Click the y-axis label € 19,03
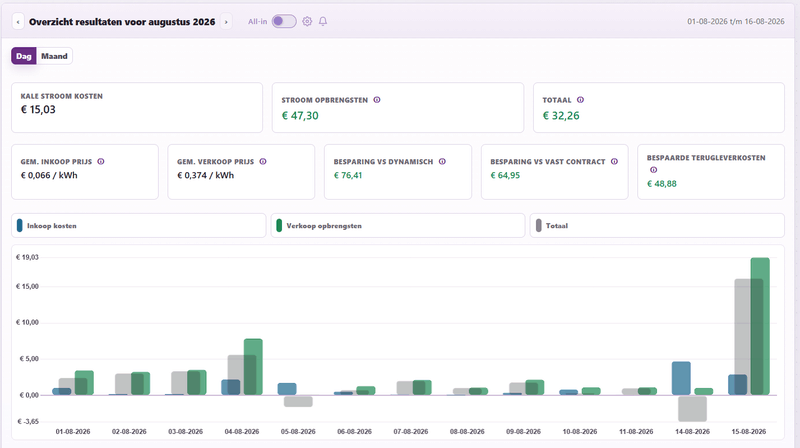 [27, 258]
